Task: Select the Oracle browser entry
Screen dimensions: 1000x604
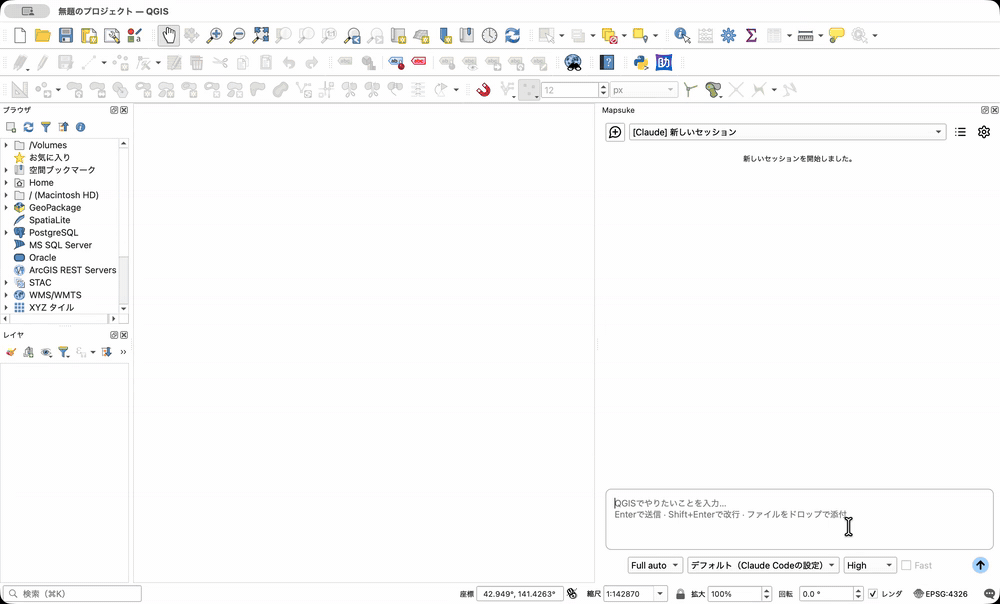Action: 43,258
